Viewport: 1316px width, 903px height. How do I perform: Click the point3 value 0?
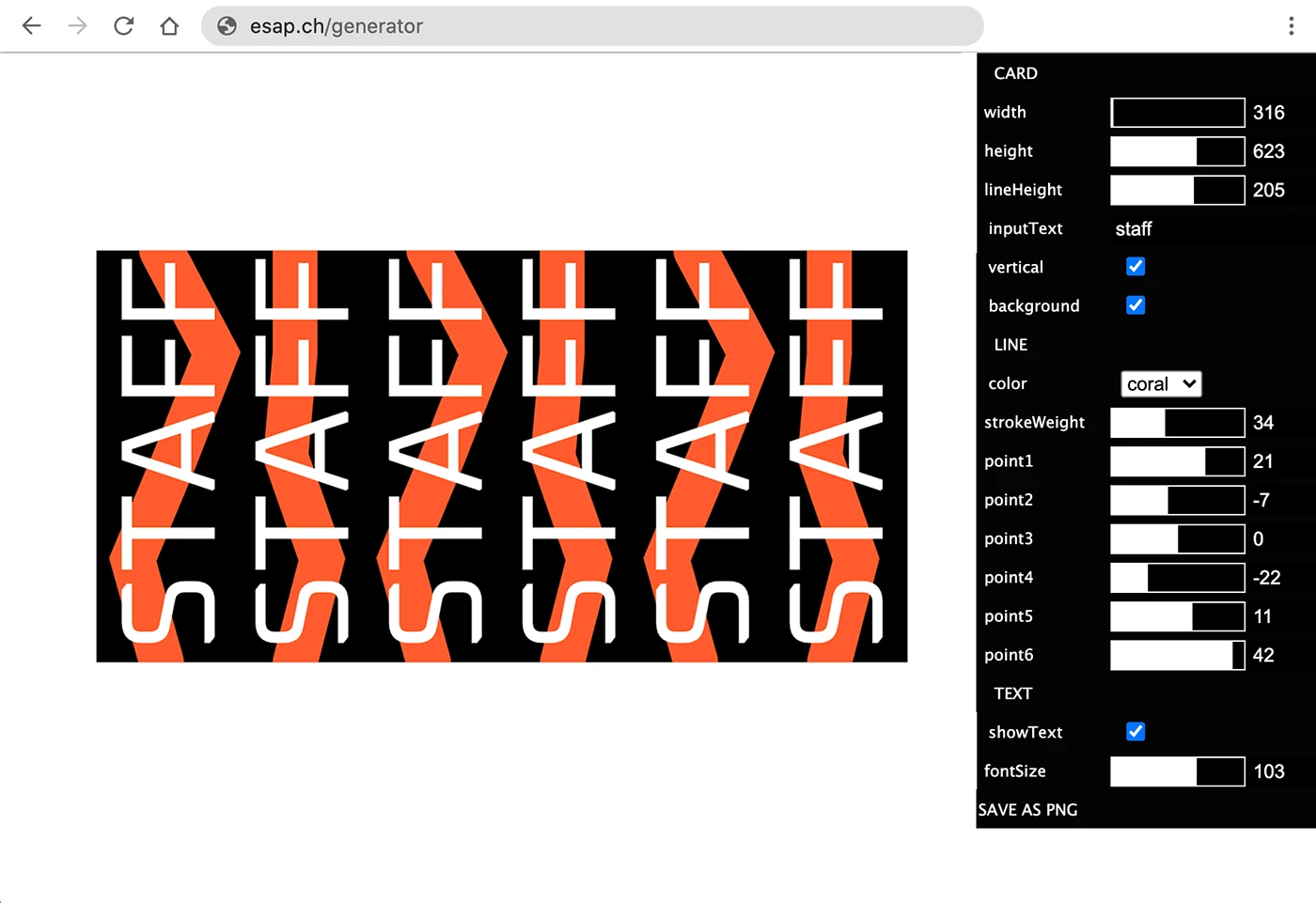click(x=1259, y=538)
